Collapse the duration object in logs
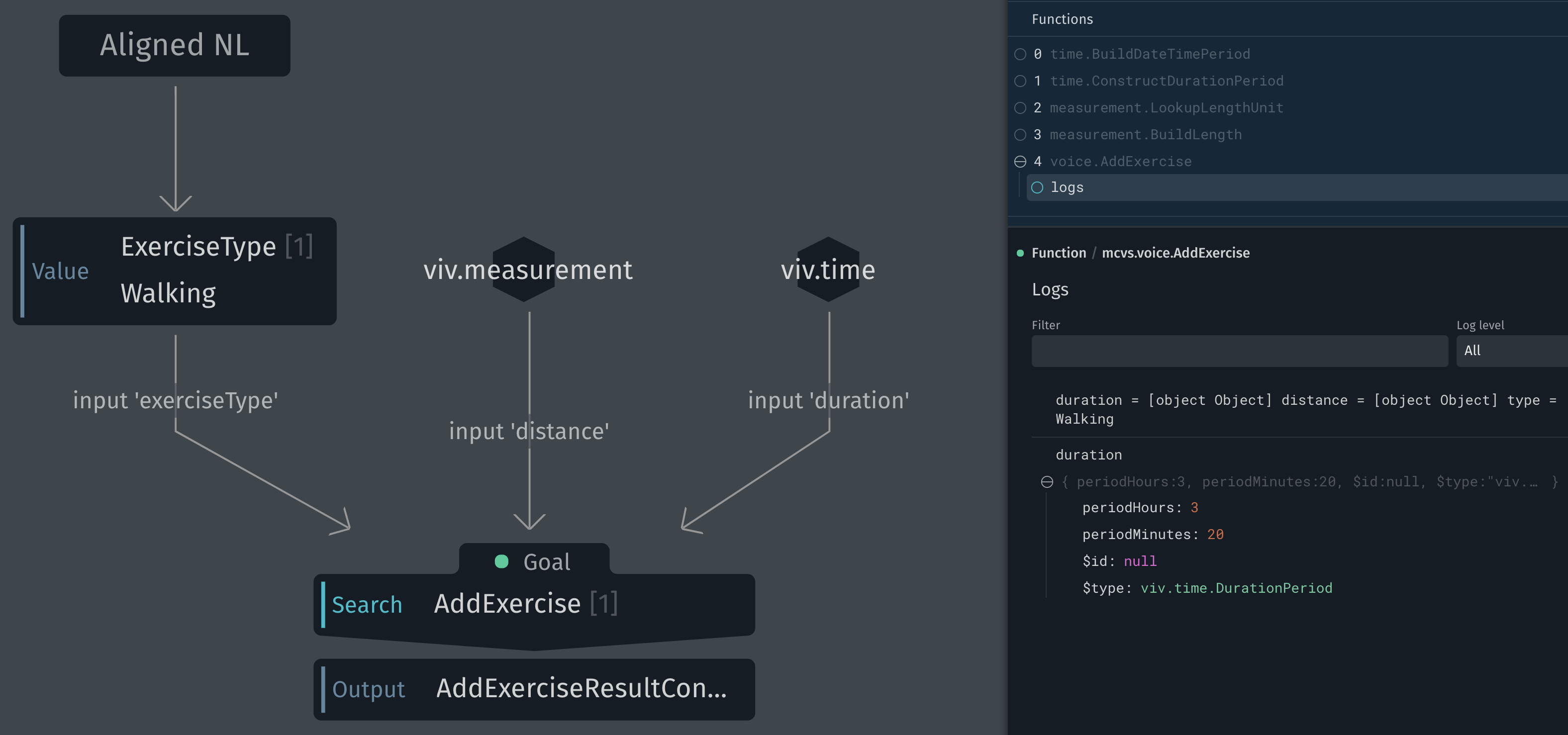The image size is (1568, 735). click(x=1047, y=482)
